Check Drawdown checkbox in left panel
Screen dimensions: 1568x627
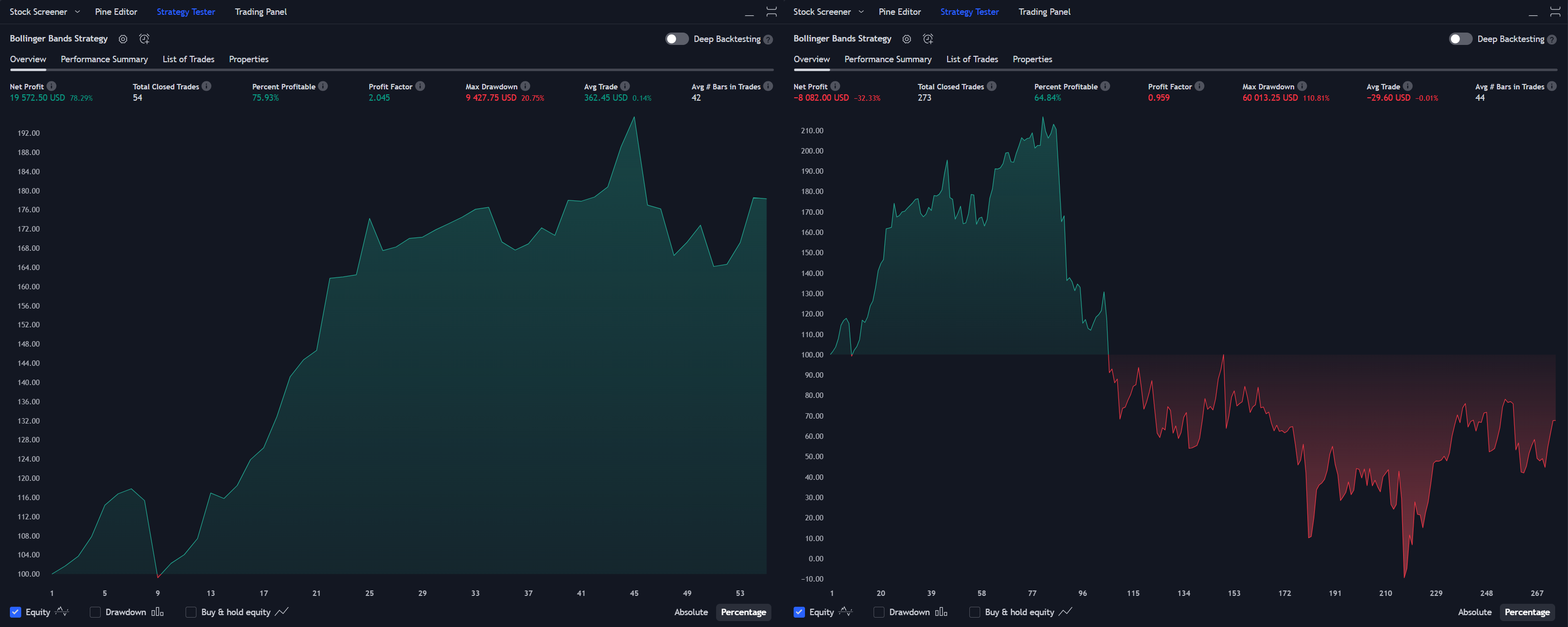[x=95, y=612]
